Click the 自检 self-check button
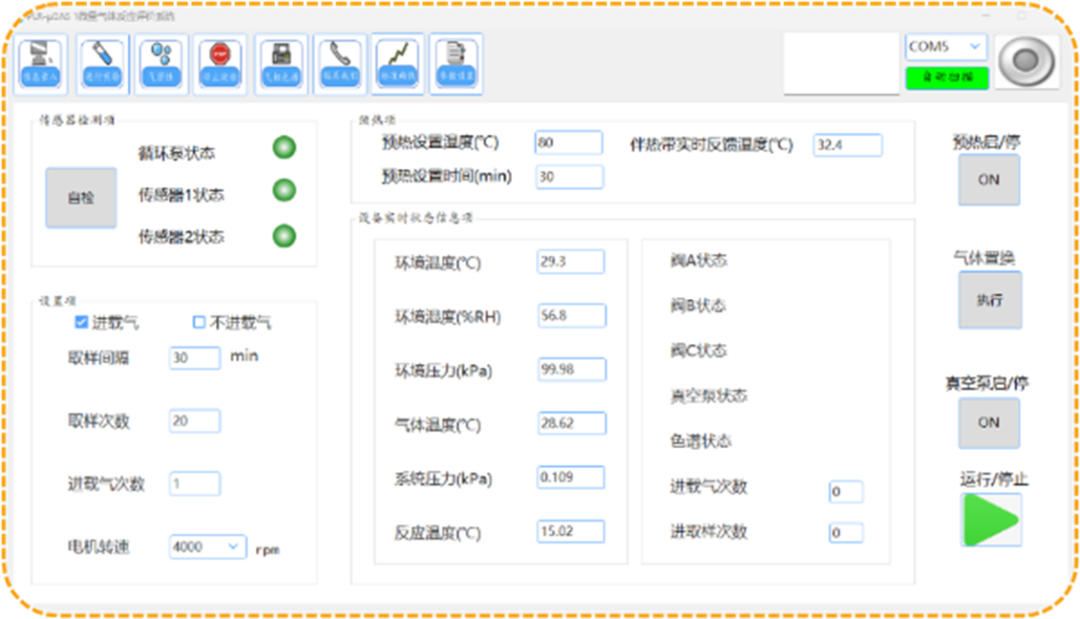The width and height of the screenshot is (1080, 619). click(x=80, y=198)
